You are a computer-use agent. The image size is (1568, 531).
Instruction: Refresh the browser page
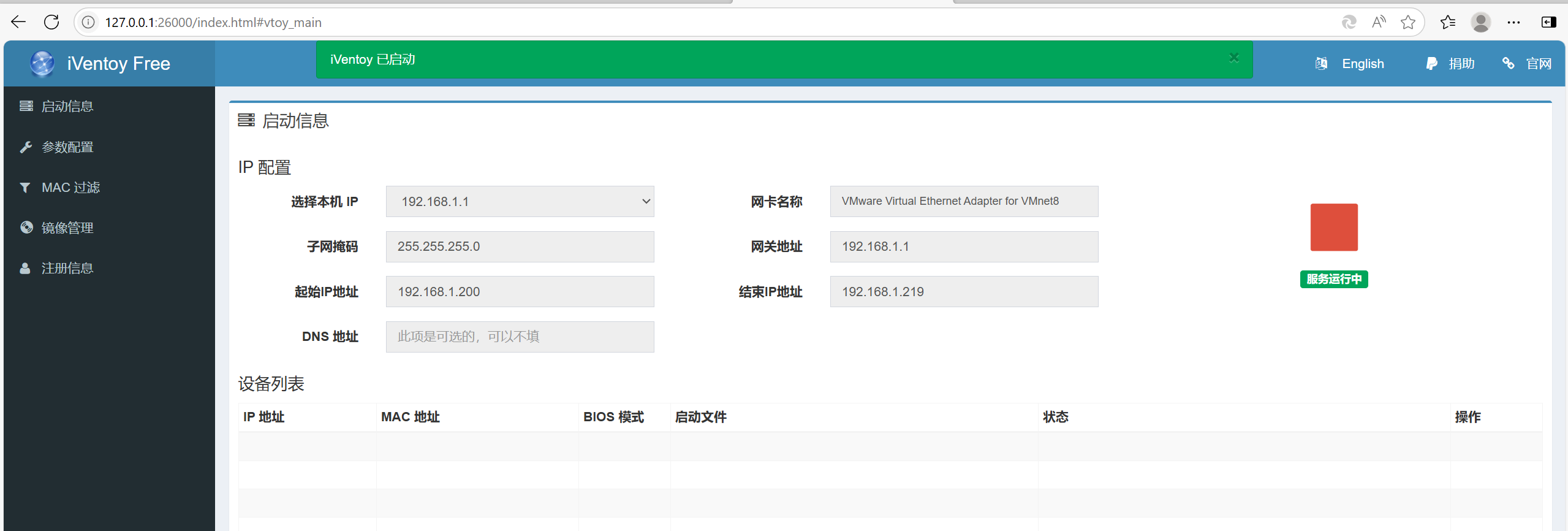click(52, 23)
